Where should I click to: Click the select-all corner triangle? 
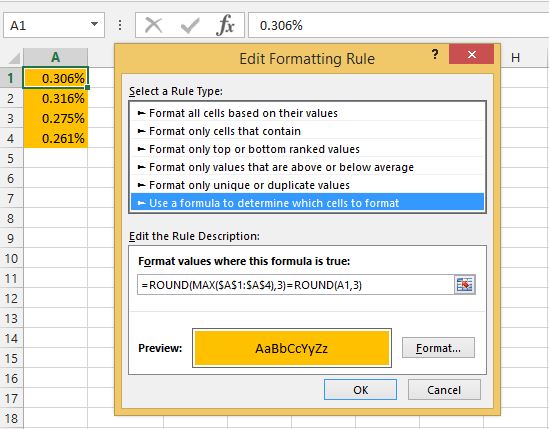click(14, 58)
